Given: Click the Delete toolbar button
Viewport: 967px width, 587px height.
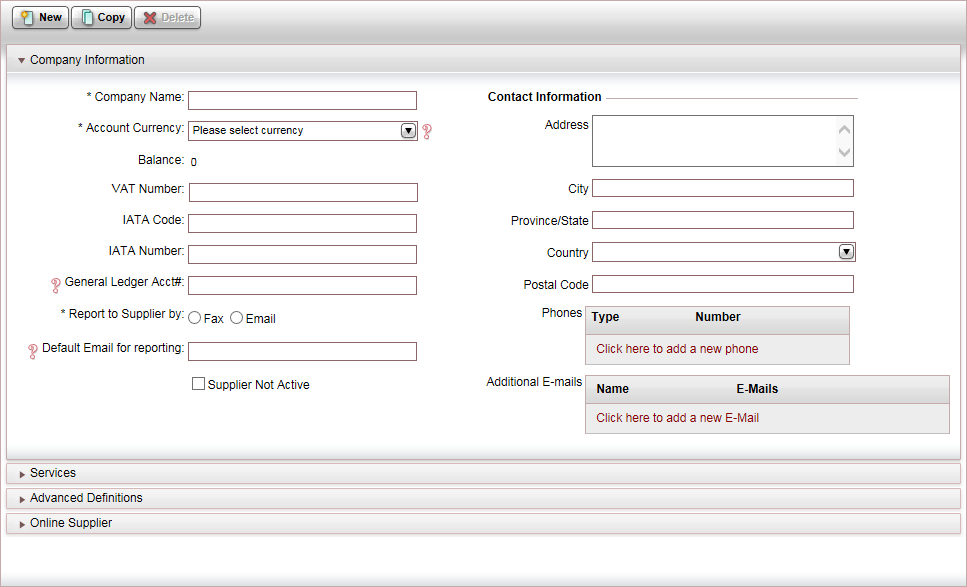Looking at the screenshot, I should [168, 17].
